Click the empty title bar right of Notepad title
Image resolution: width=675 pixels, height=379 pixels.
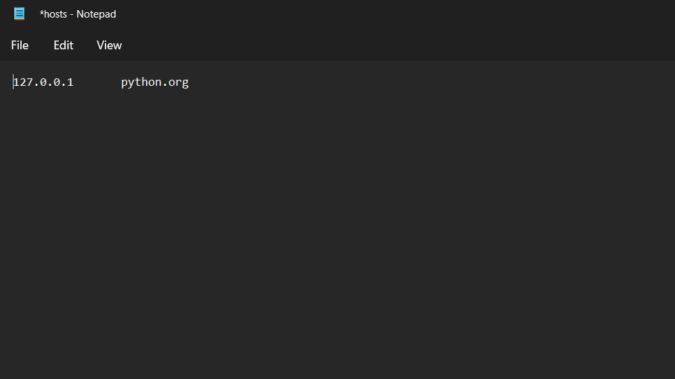[387, 14]
